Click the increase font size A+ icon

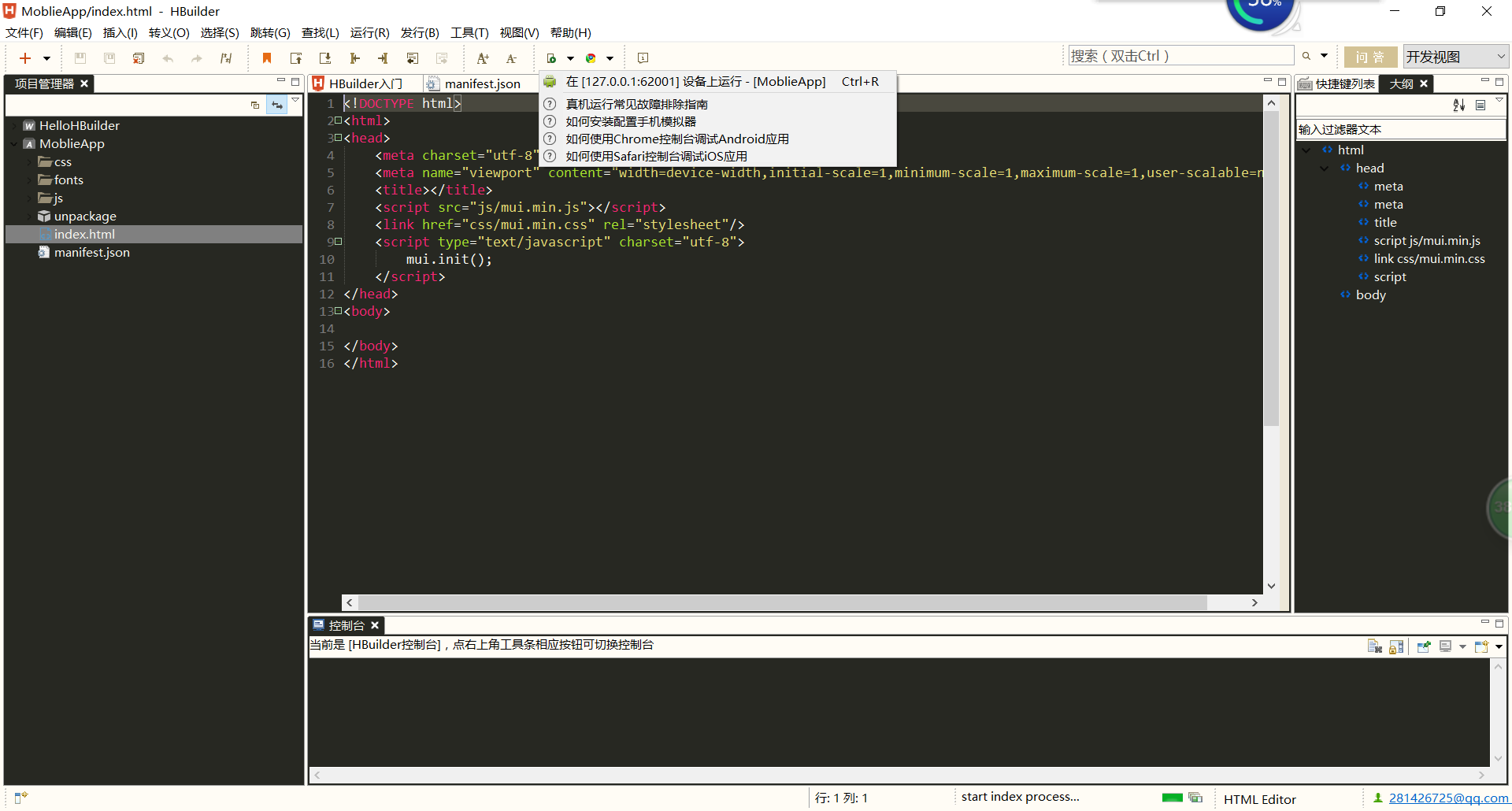[x=483, y=58]
